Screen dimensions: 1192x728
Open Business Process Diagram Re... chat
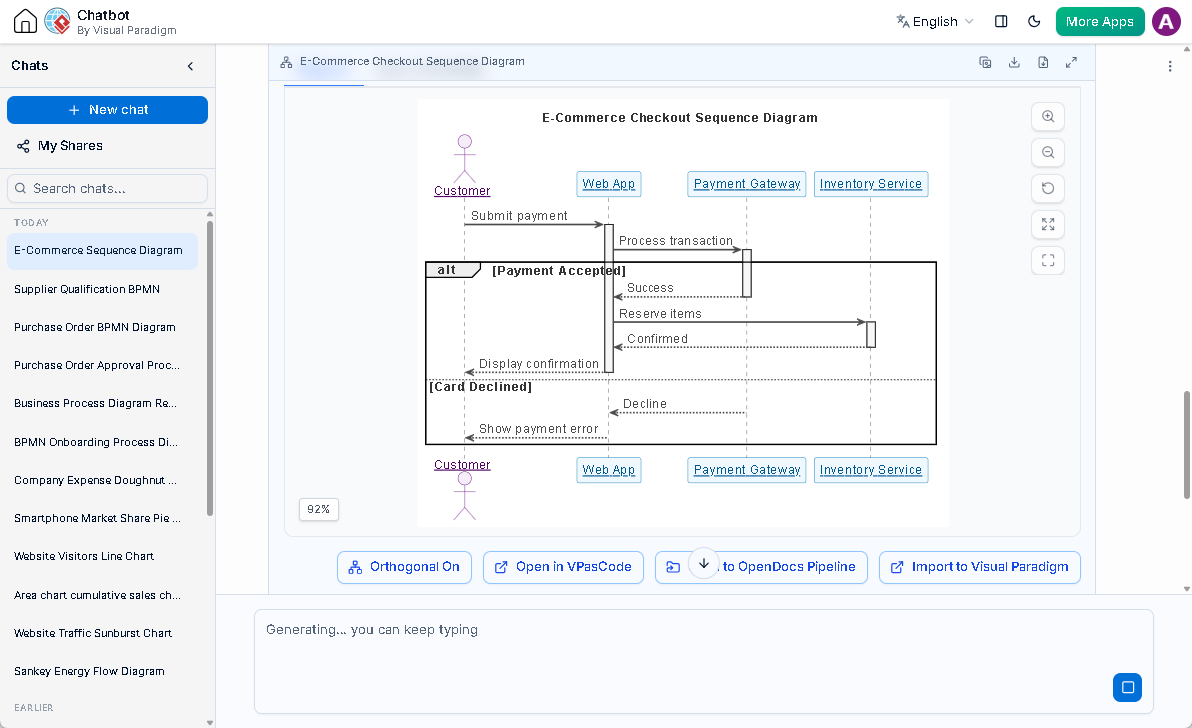102,403
